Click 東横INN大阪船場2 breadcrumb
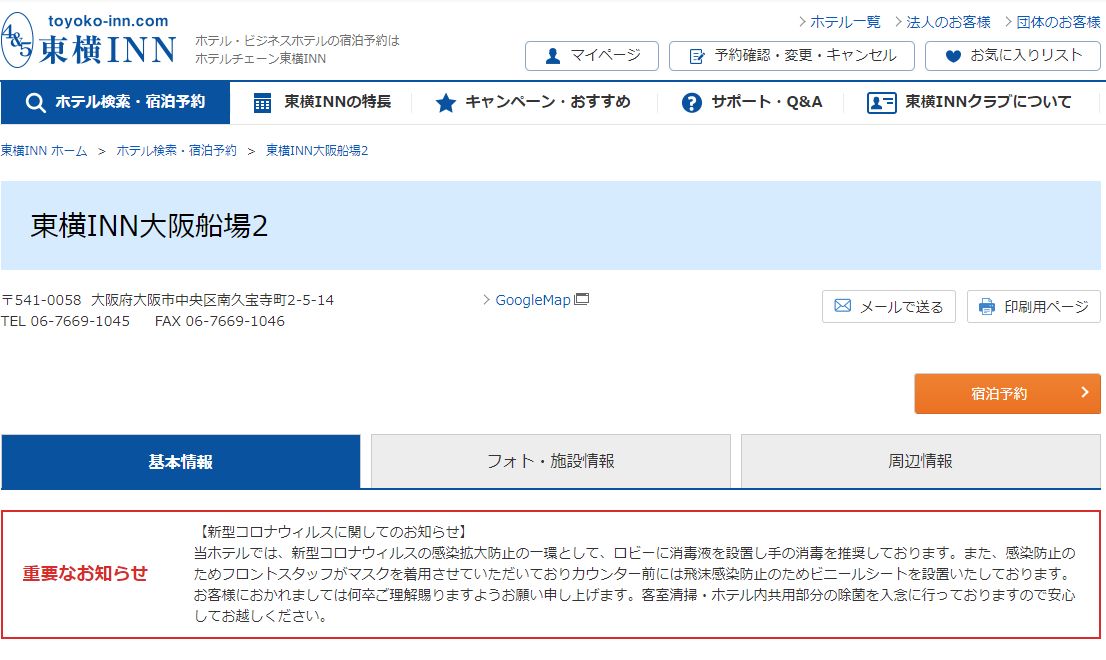 (x=317, y=151)
